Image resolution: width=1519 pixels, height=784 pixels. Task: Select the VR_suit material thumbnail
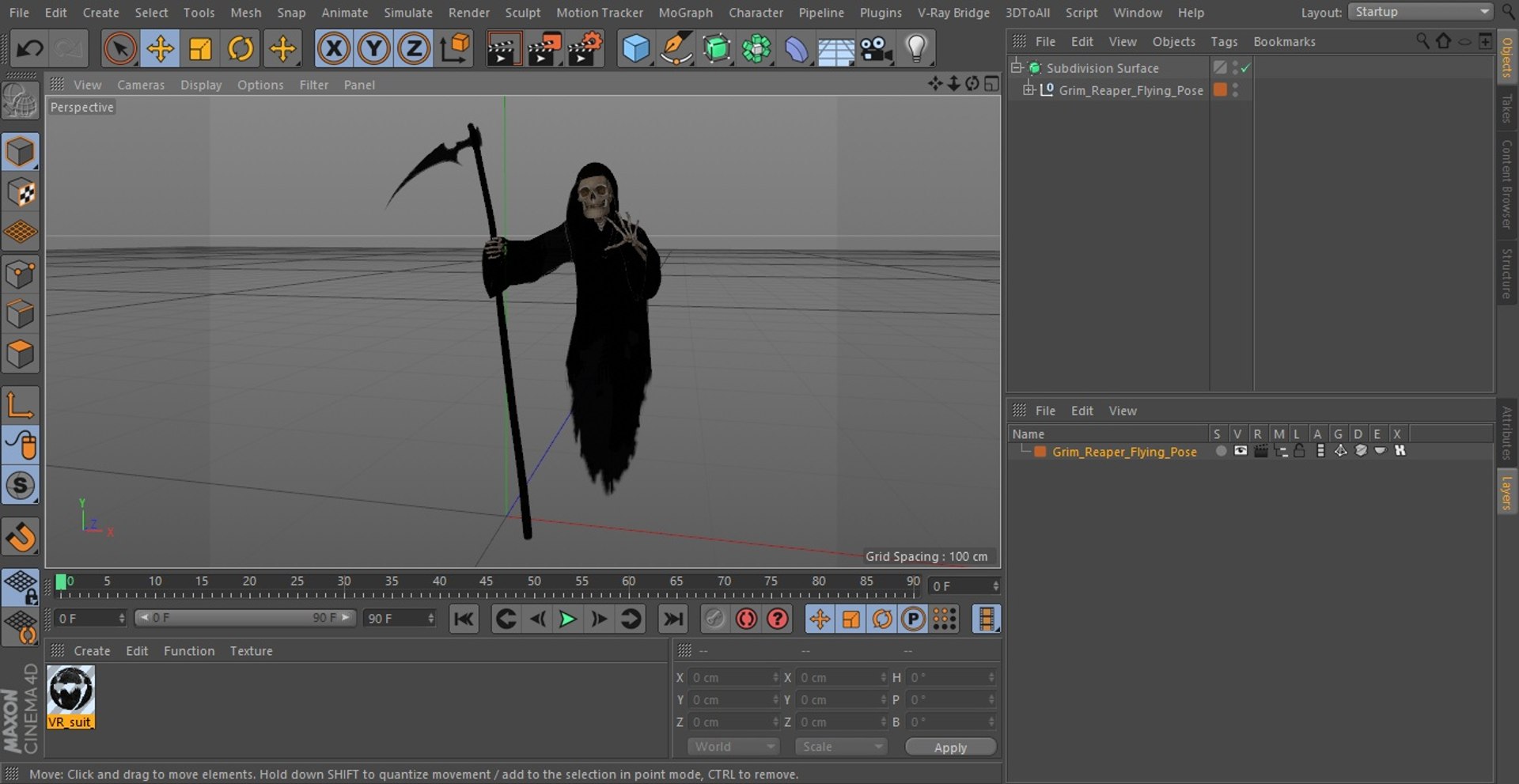click(x=70, y=697)
